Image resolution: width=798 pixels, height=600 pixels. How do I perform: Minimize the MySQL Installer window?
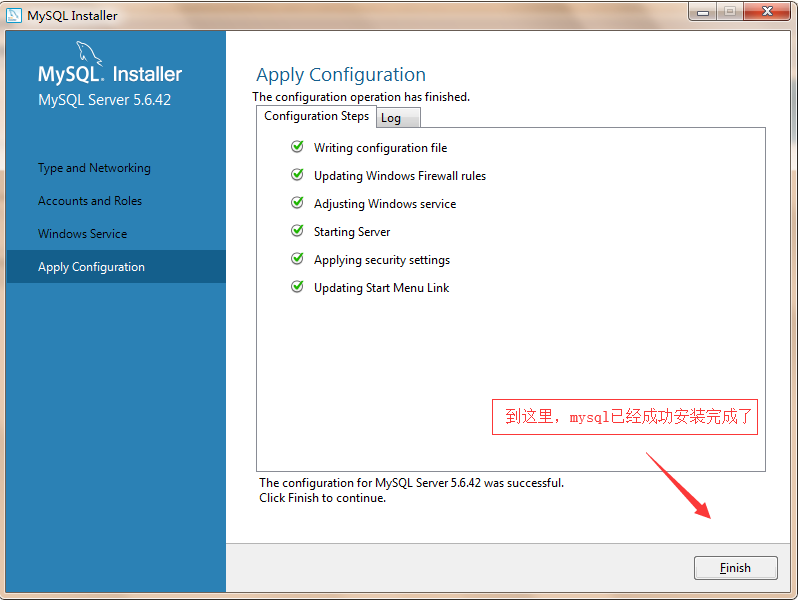coord(703,12)
